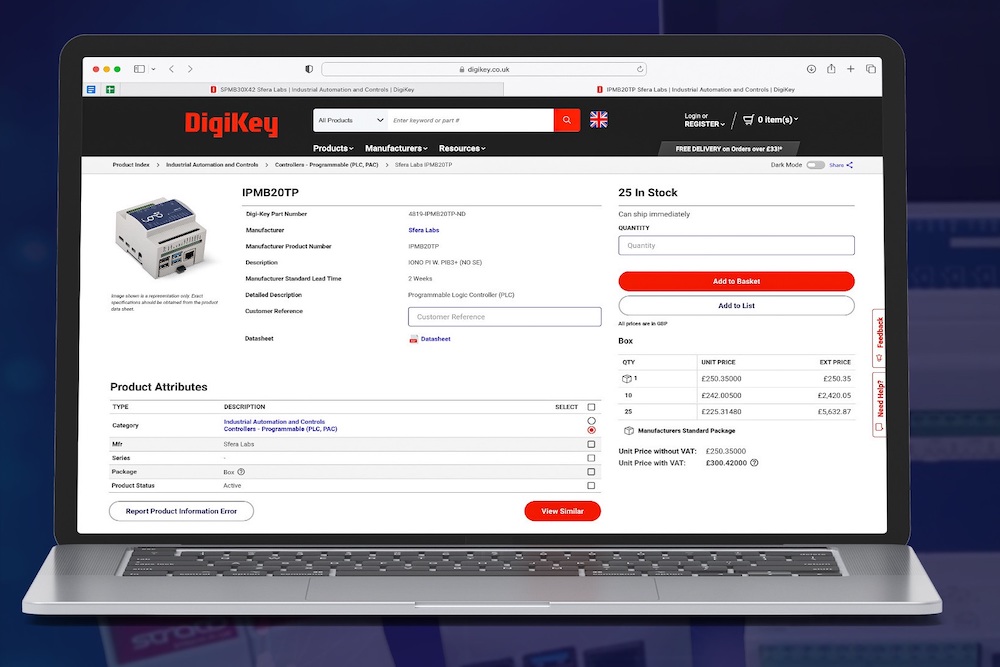Click the box icon in quantity 1 row
1000x667 pixels.
626,379
